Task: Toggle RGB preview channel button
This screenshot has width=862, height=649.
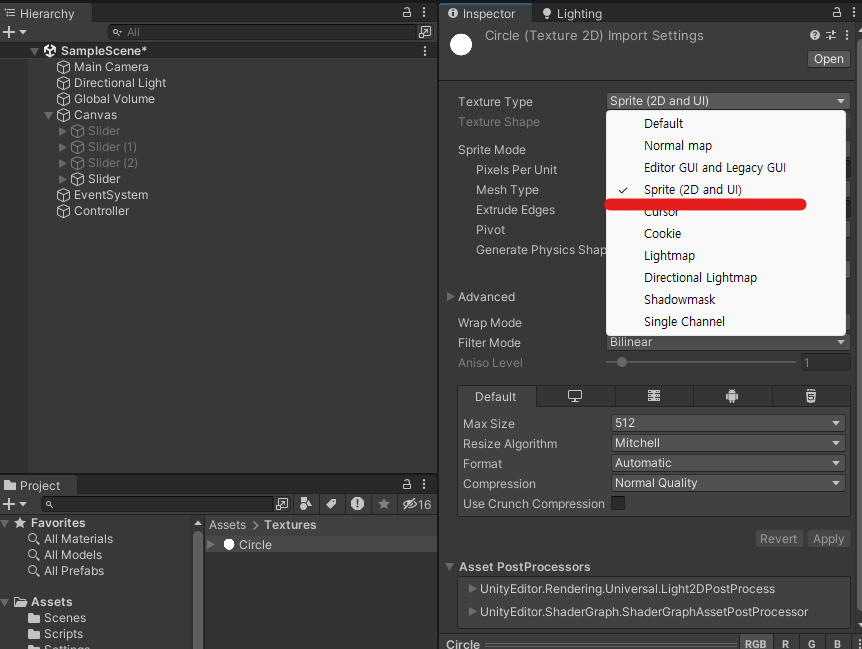Action: (x=755, y=644)
